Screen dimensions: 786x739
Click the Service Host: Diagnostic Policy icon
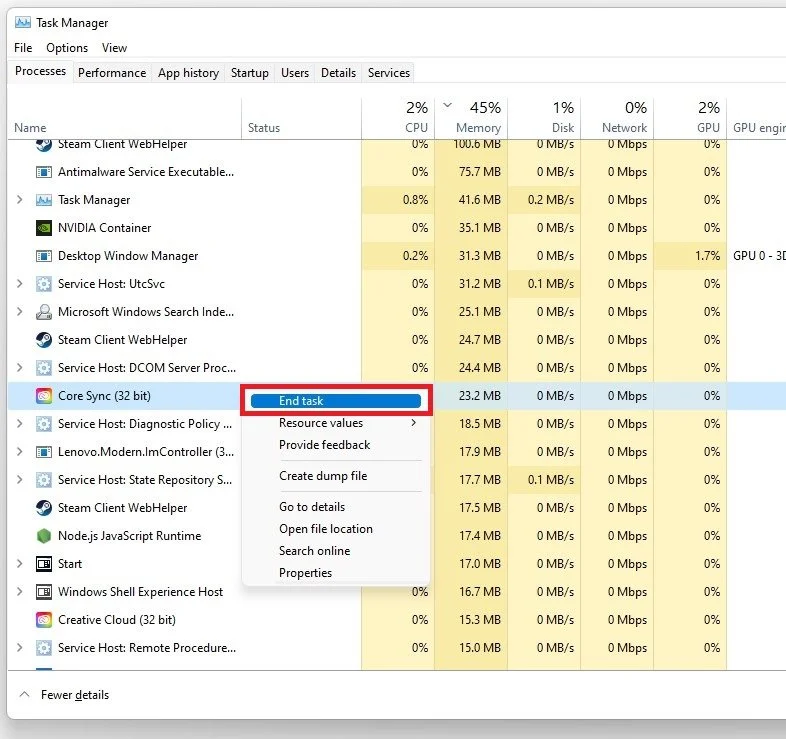pos(44,424)
